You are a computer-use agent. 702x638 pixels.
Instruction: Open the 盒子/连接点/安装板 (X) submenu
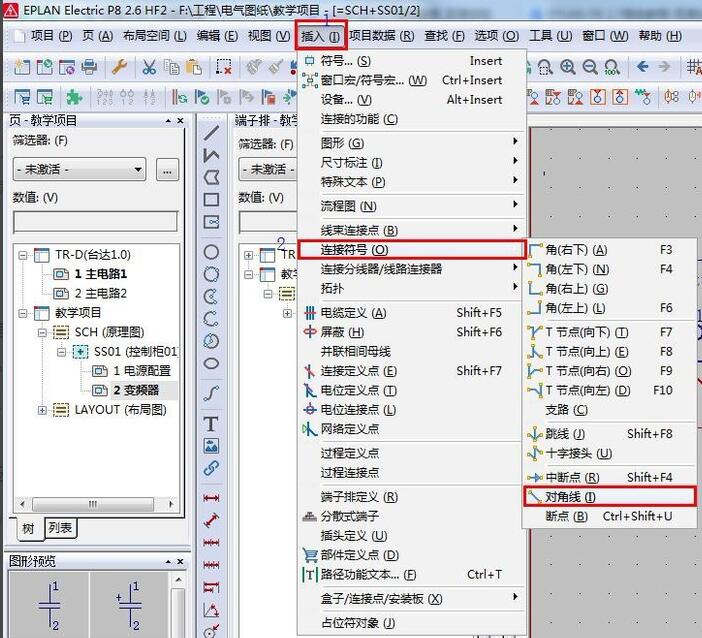click(411, 598)
